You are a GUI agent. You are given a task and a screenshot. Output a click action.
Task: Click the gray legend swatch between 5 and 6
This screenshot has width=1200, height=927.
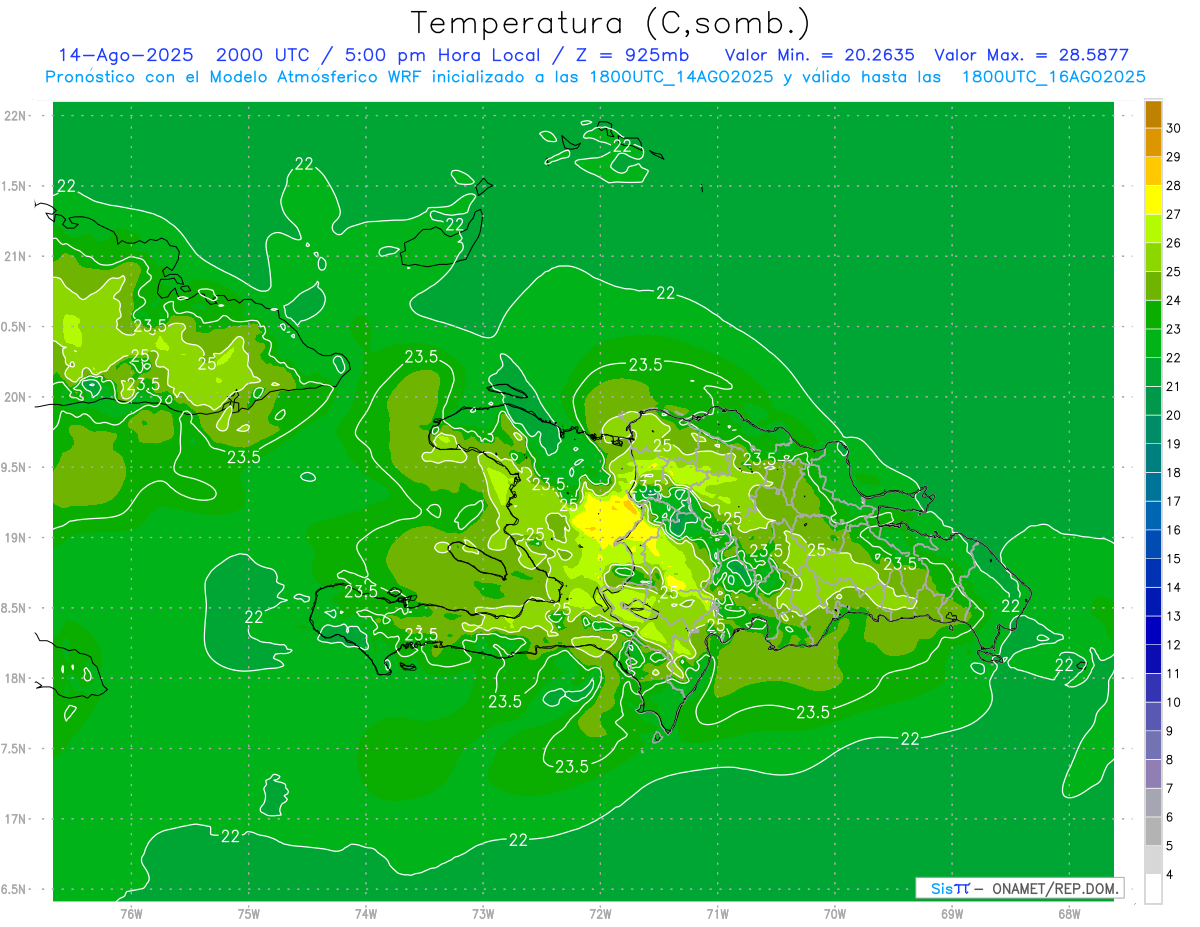[x=1153, y=831]
